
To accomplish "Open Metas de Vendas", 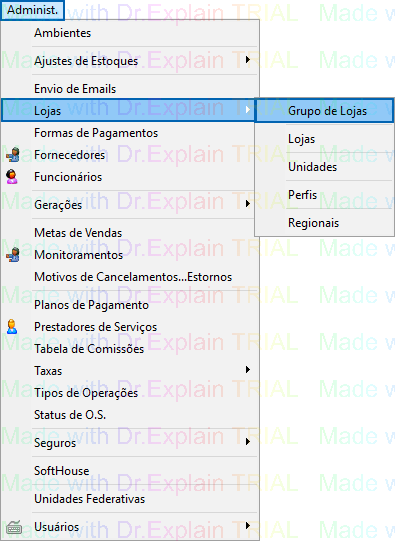I will coord(130,233).
